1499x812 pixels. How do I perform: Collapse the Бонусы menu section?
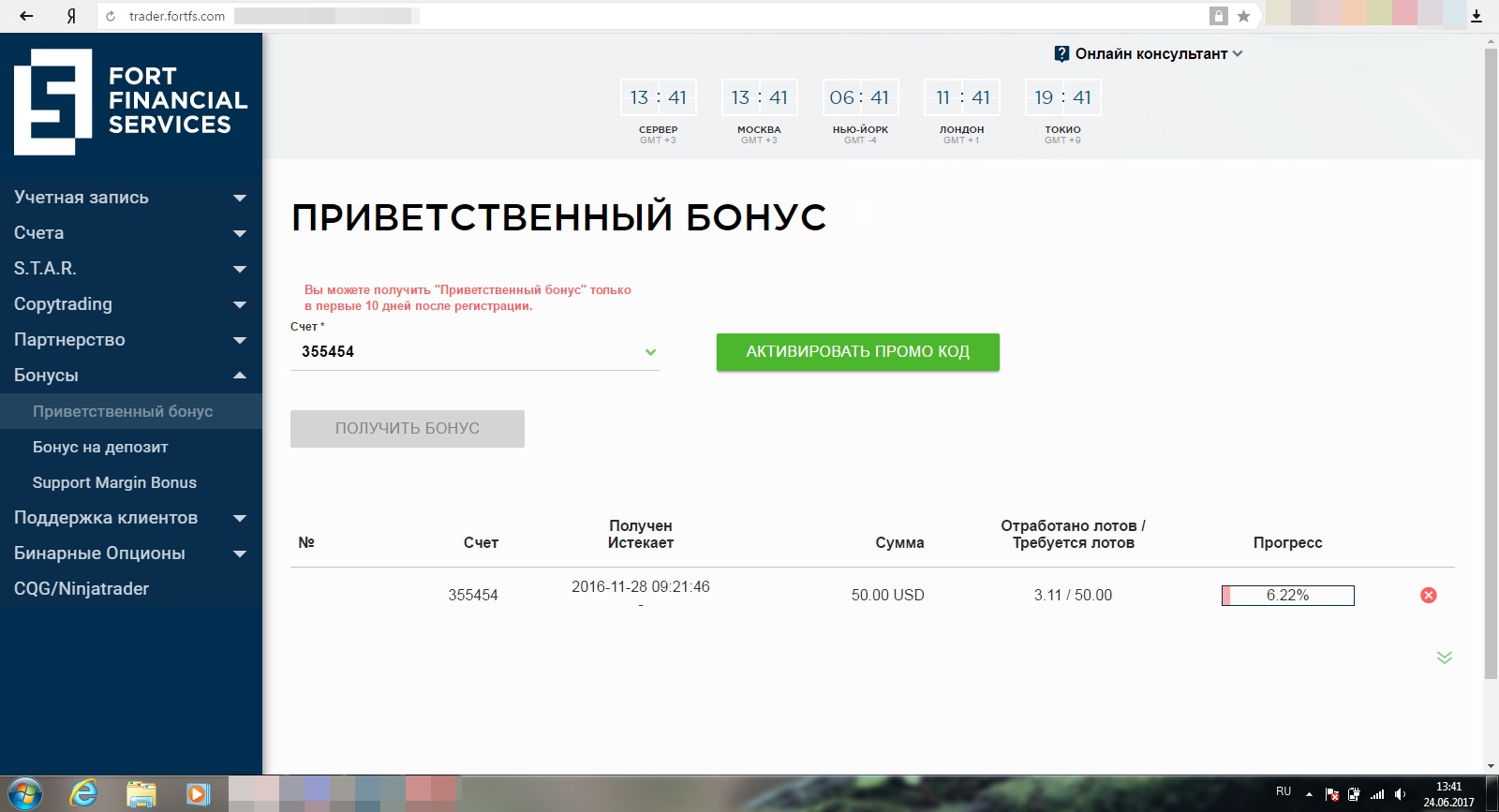tap(129, 376)
